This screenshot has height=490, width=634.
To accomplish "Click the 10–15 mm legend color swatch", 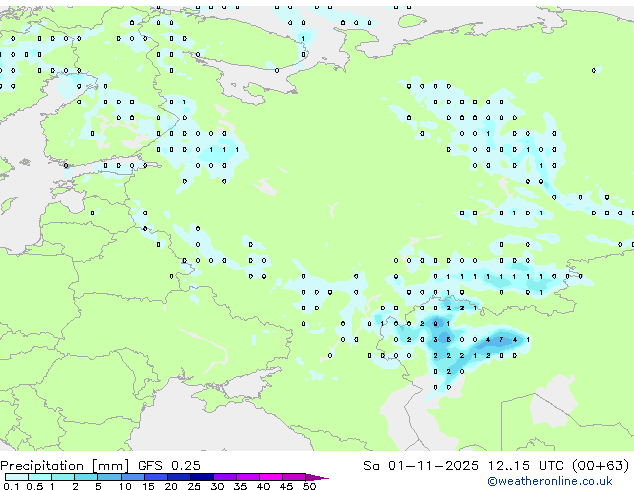I will (x=133, y=477).
